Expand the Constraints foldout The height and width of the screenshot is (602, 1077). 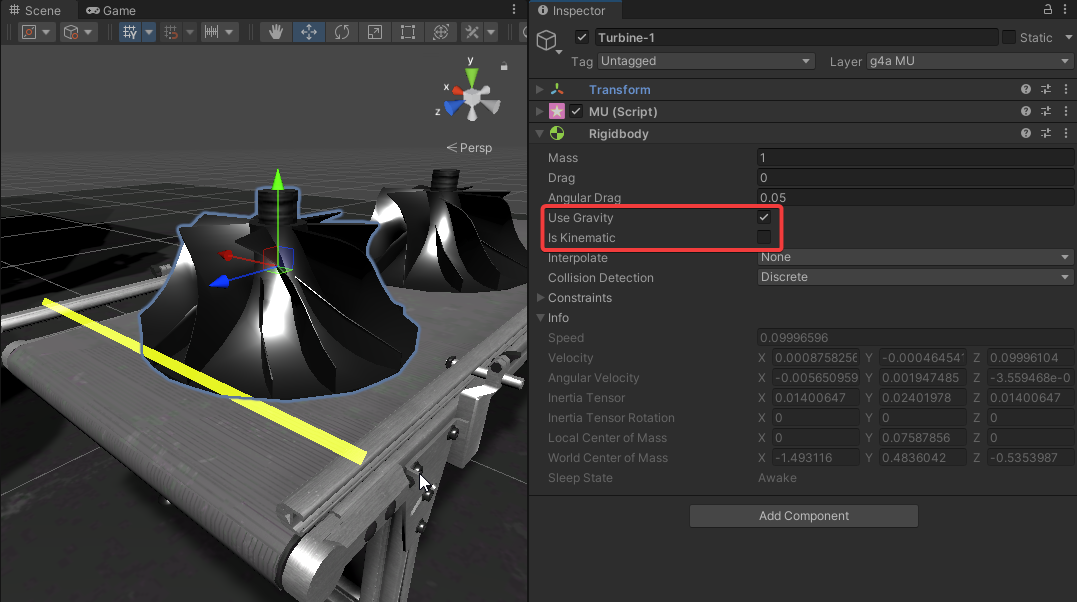pos(541,298)
